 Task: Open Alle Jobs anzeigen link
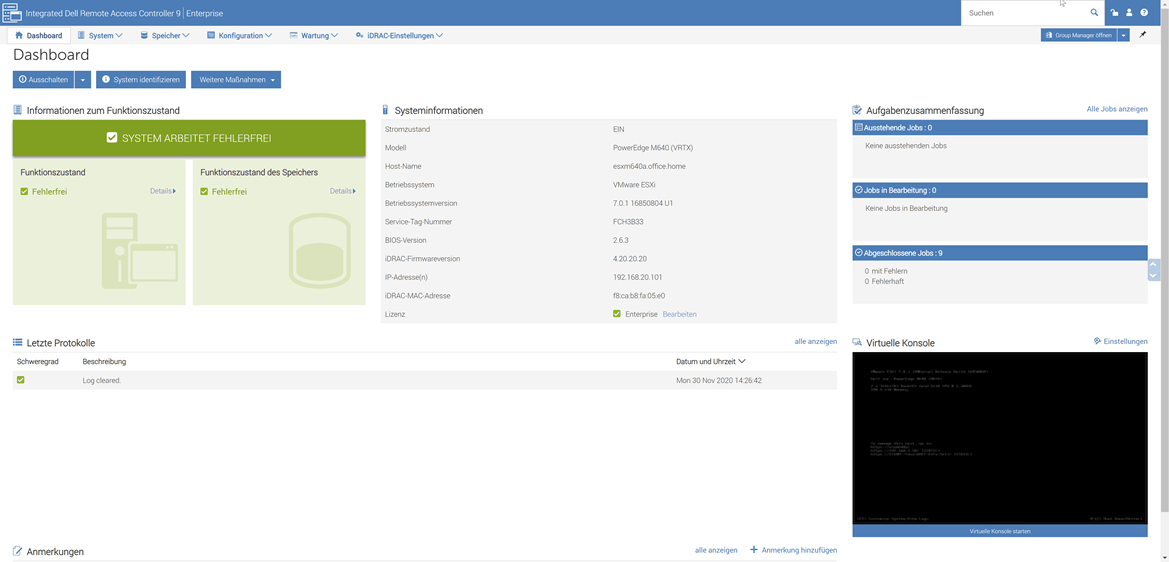1117,109
